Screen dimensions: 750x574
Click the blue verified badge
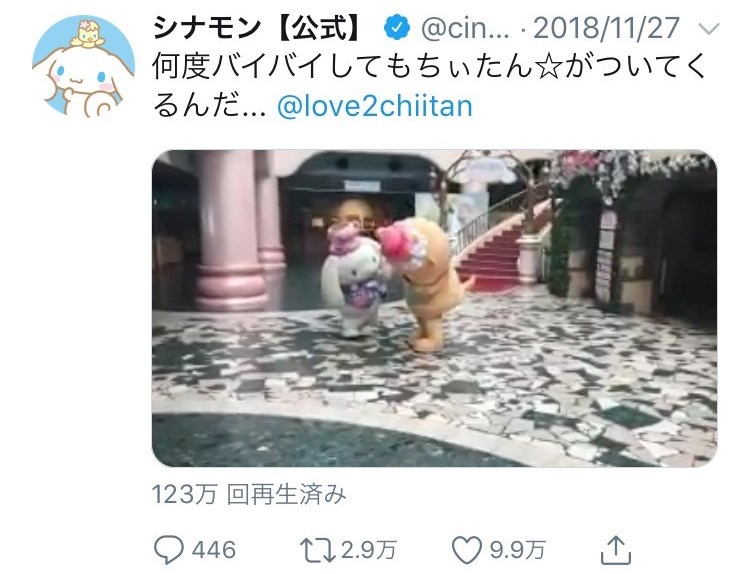[x=397, y=28]
